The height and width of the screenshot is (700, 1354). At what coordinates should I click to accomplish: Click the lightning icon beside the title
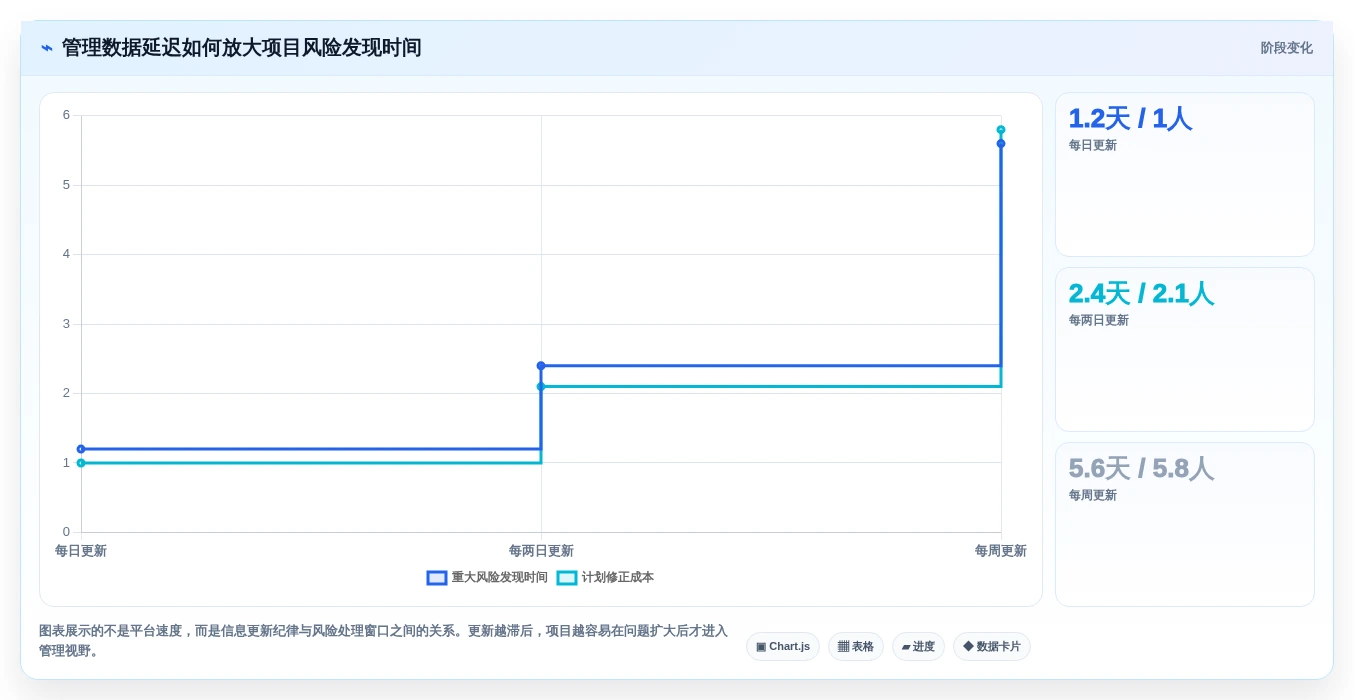[x=47, y=48]
